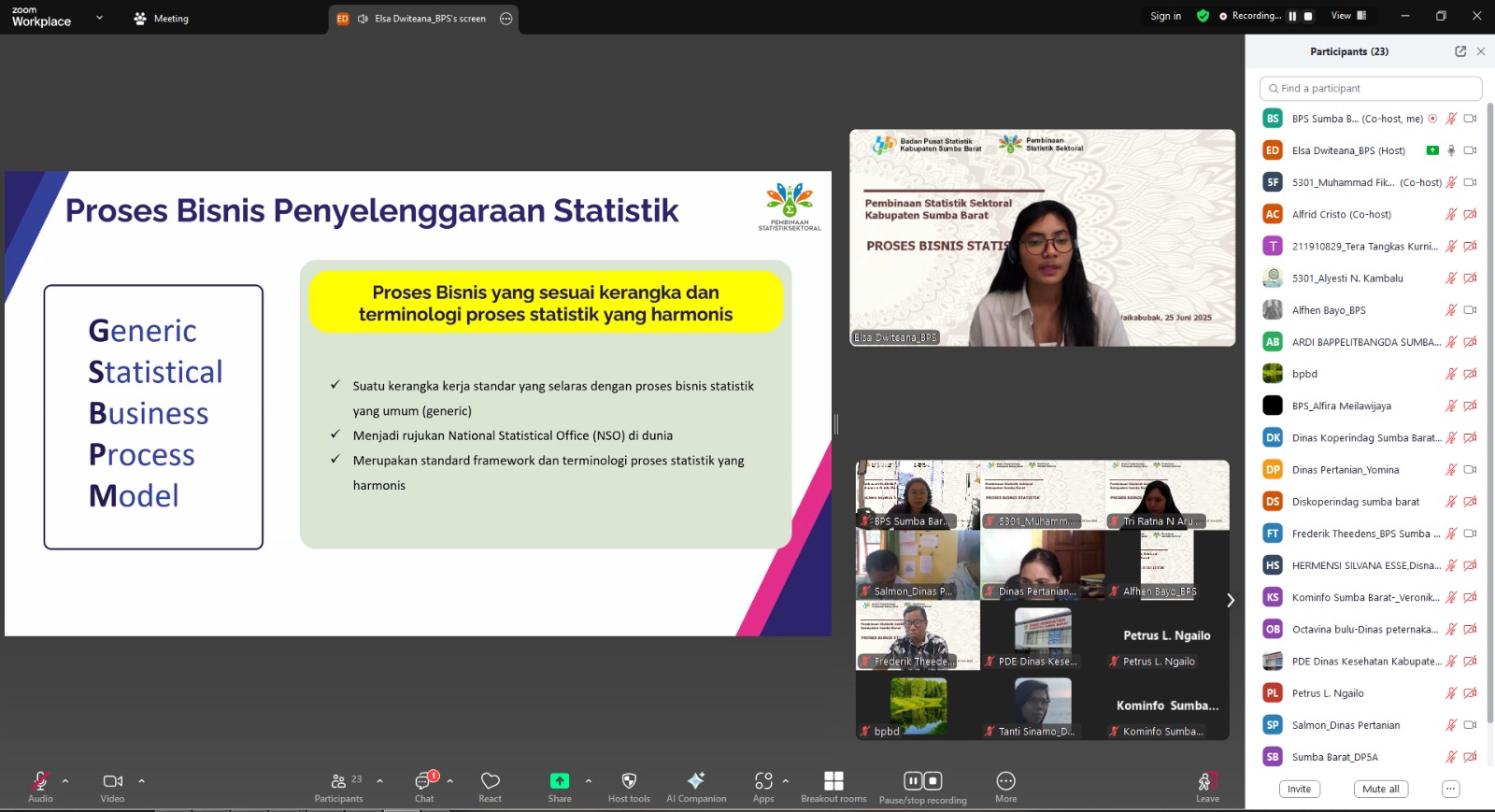Viewport: 1495px width, 812px height.
Task: Select the Meeting tab in title bar
Action: point(162,19)
